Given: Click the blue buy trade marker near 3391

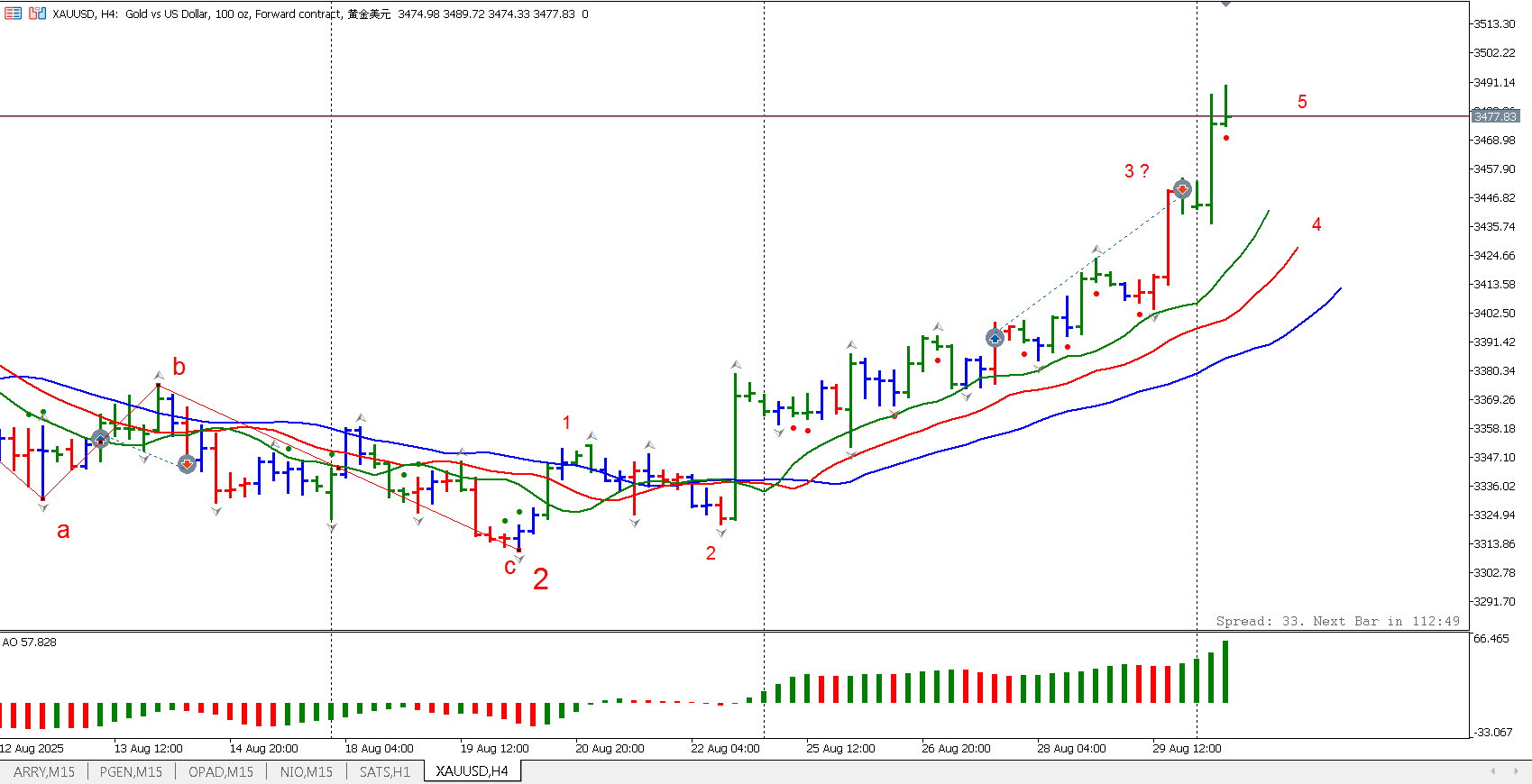Looking at the screenshot, I should click(995, 338).
